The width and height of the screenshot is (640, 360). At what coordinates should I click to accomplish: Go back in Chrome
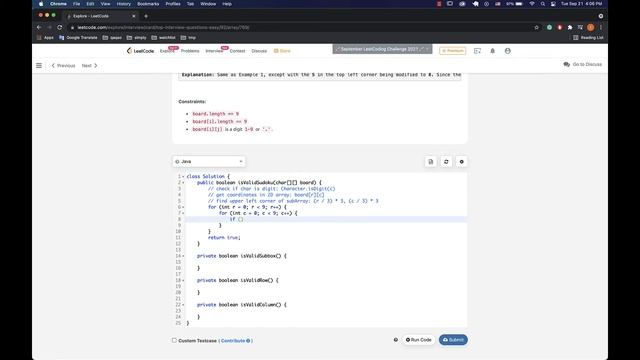point(39,27)
